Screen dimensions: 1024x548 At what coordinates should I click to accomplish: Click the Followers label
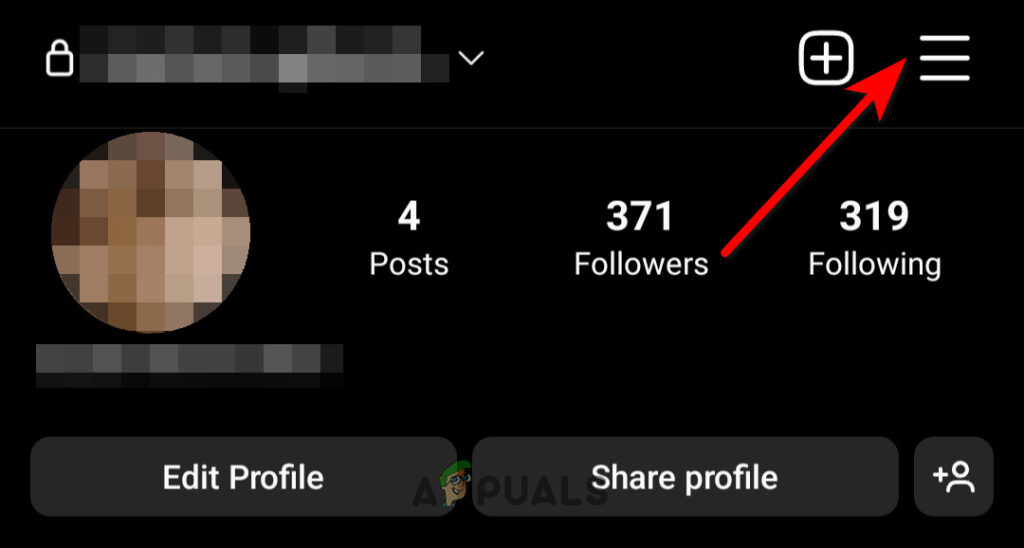641,265
